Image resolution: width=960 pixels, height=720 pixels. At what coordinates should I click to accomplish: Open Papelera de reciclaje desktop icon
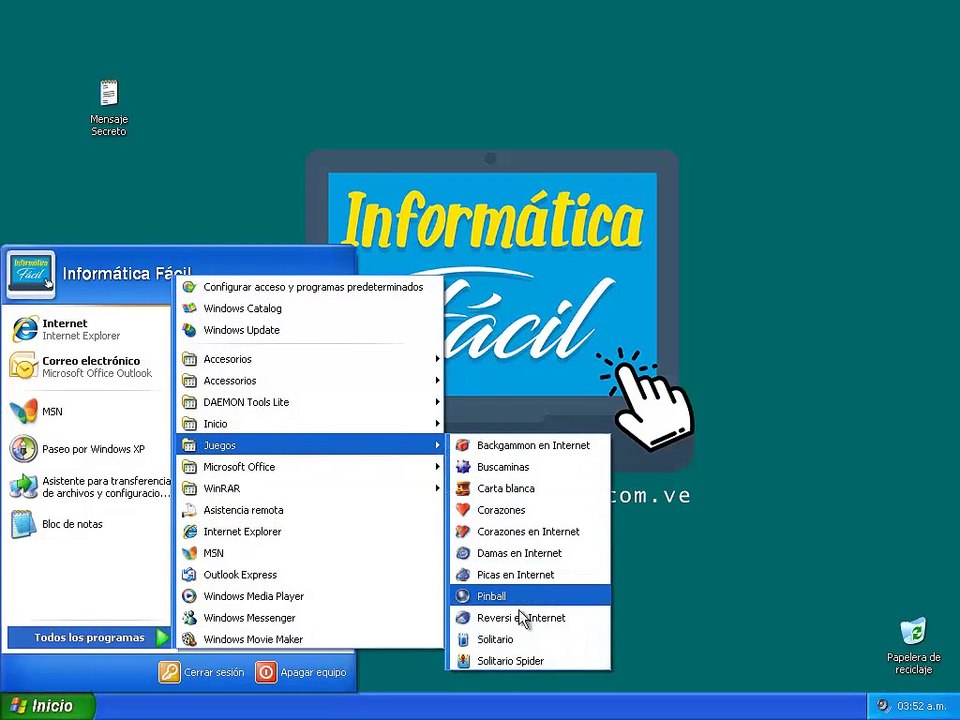pyautogui.click(x=913, y=632)
